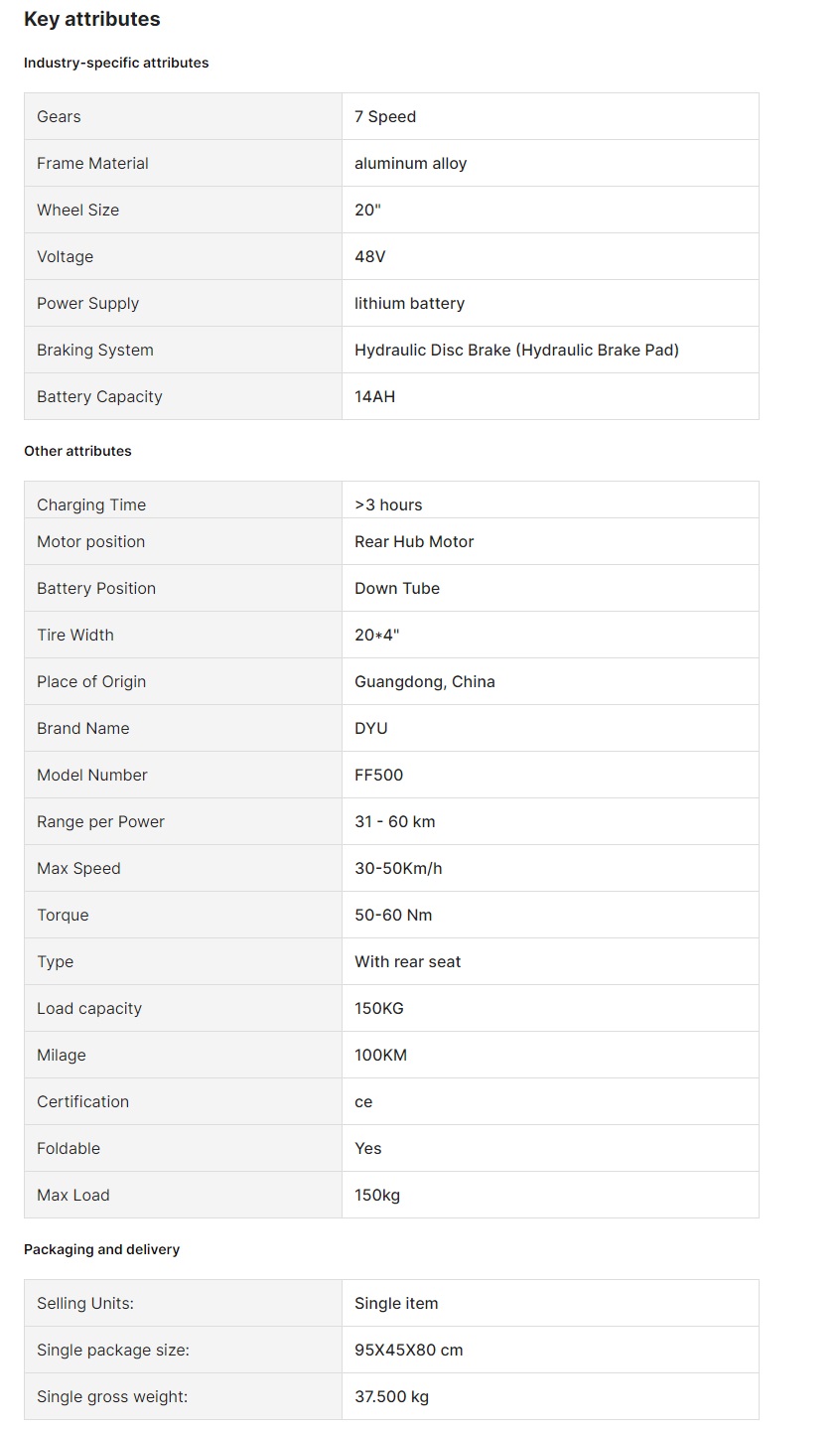Click the 7 Speed value cell
Image resolution: width=840 pixels, height=1429 pixels.
385,116
